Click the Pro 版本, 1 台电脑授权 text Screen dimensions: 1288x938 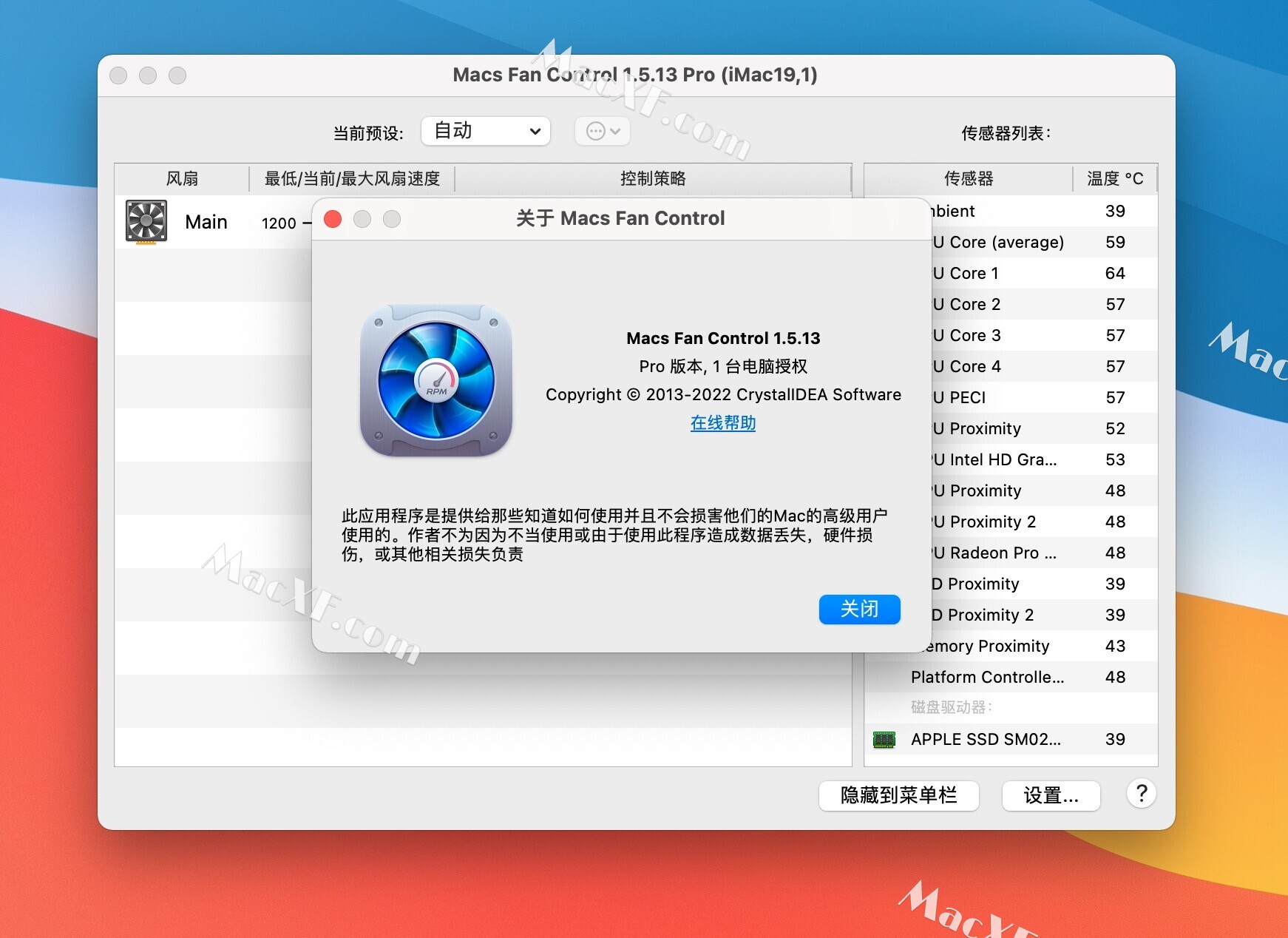coord(723,366)
